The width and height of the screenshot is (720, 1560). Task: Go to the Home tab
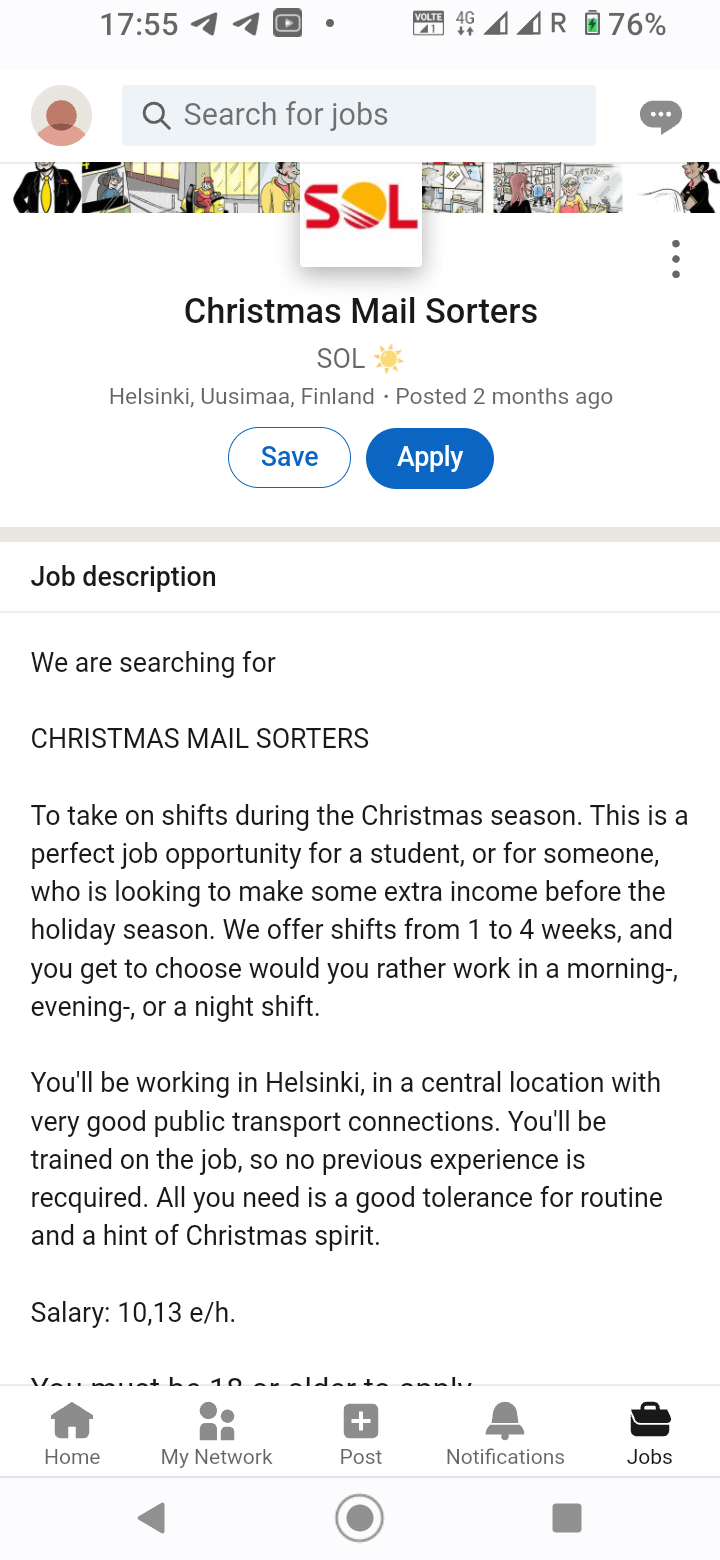coord(72,1433)
